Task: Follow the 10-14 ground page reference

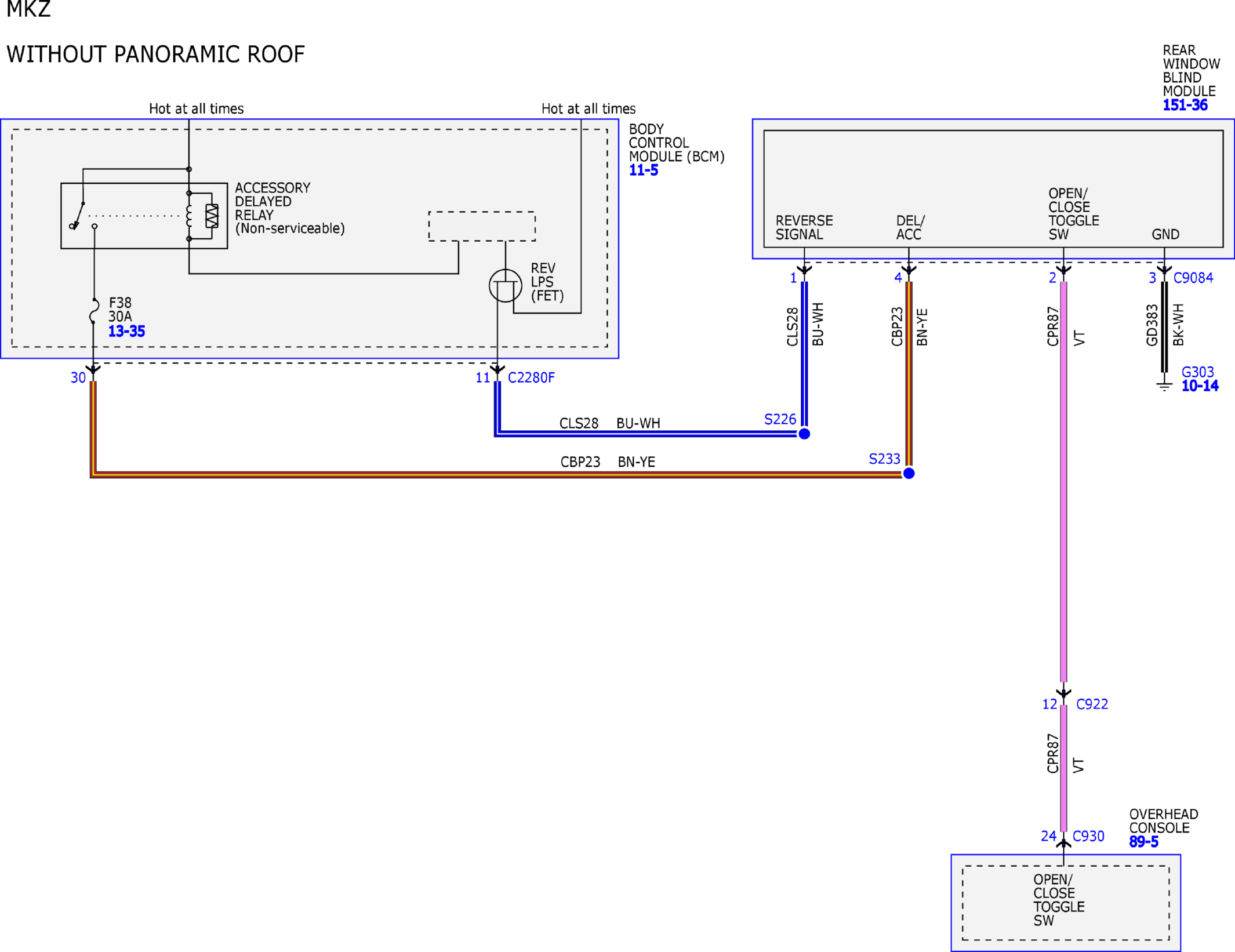Action: pyautogui.click(x=1200, y=386)
